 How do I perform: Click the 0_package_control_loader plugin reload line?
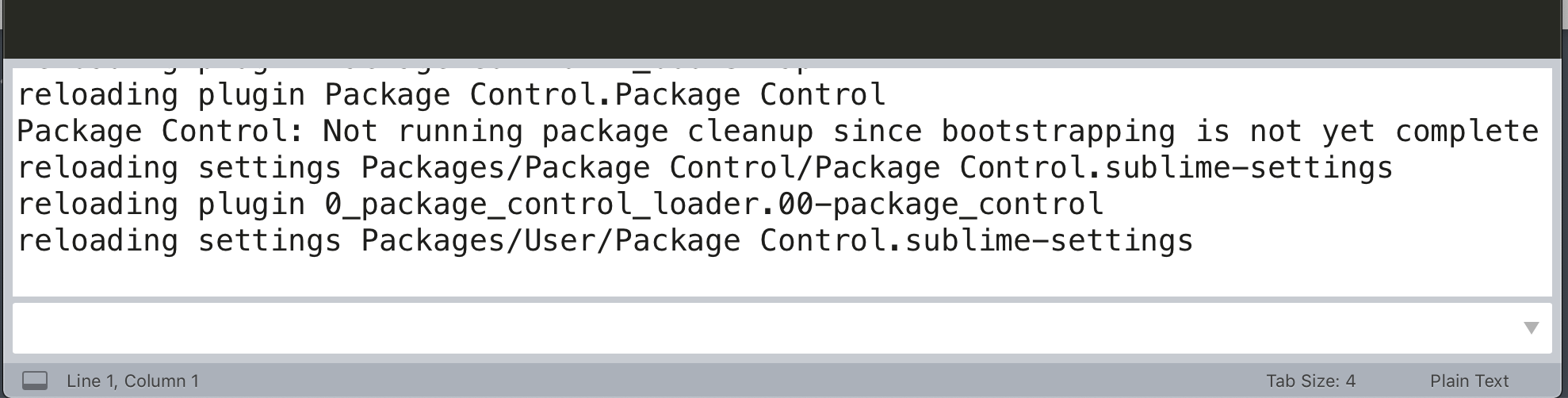tap(560, 205)
